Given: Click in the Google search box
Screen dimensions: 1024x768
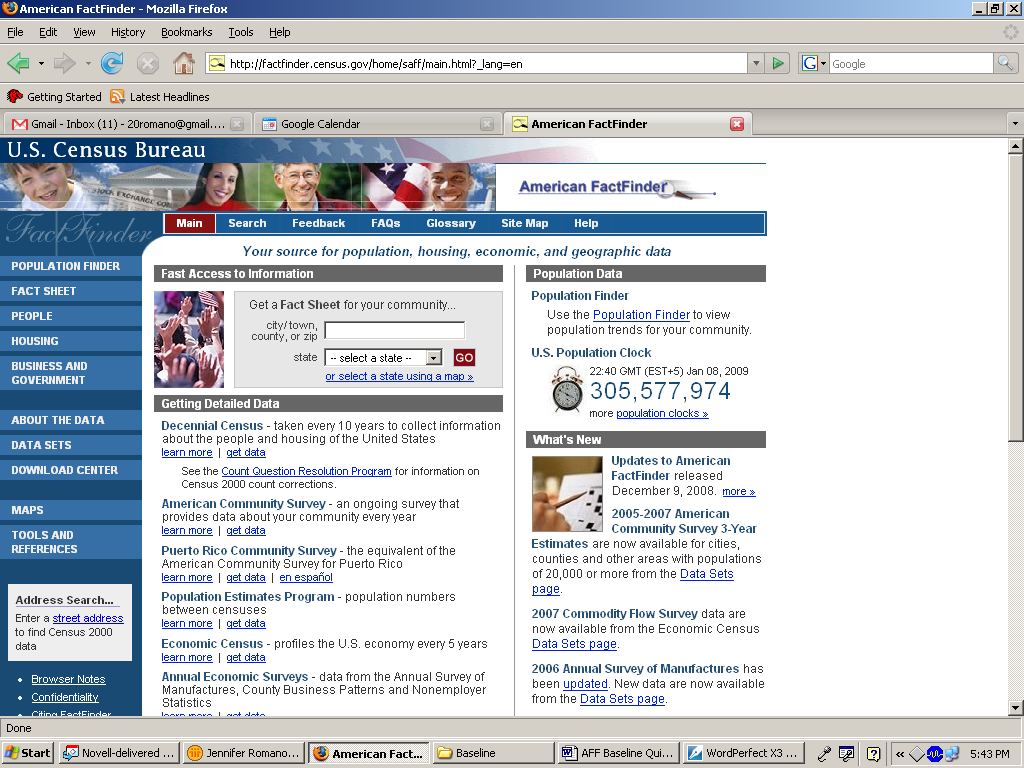Looking at the screenshot, I should (x=911, y=63).
